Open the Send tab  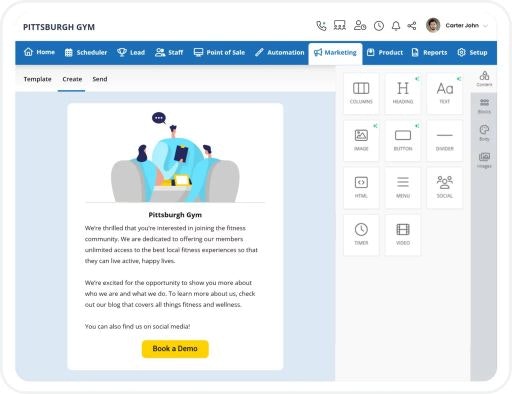[100, 79]
